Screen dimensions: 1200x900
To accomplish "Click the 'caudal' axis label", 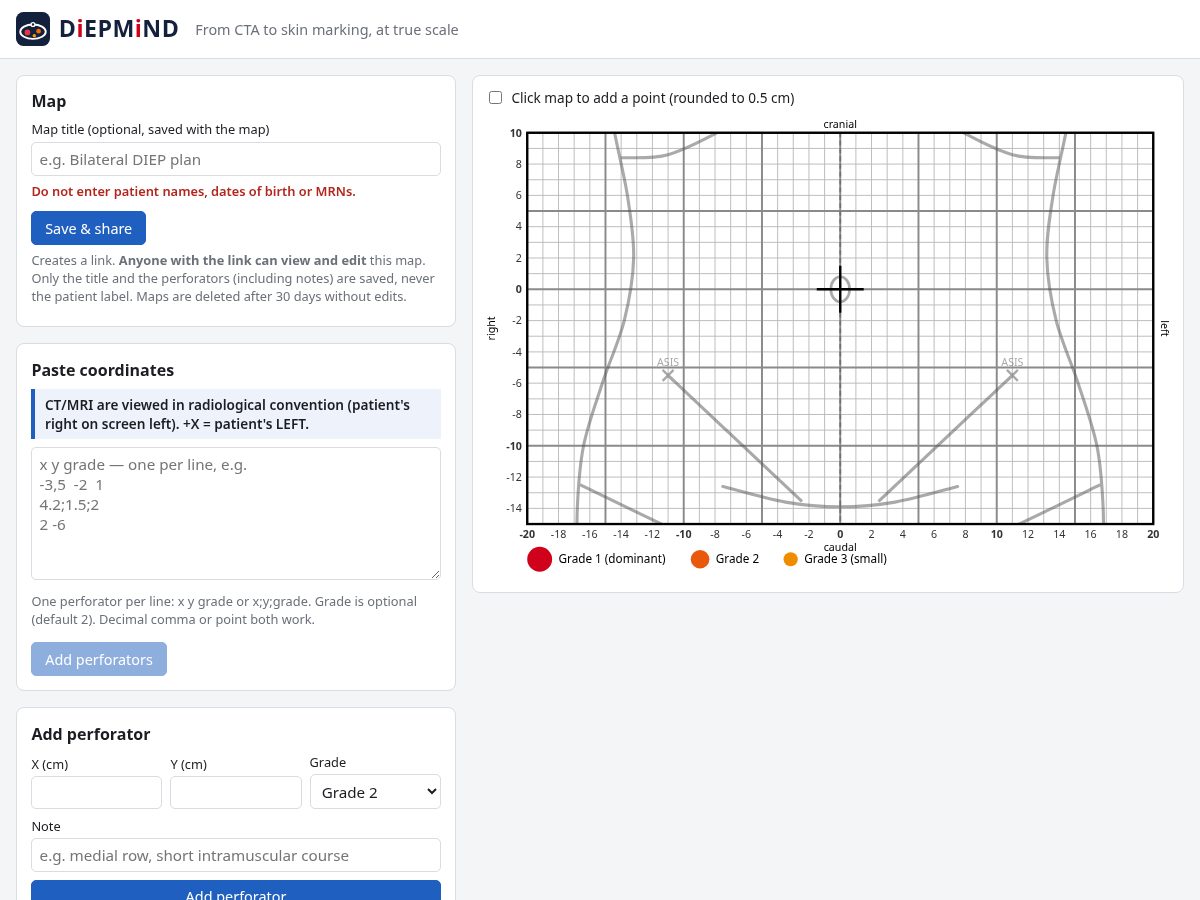I will [840, 547].
